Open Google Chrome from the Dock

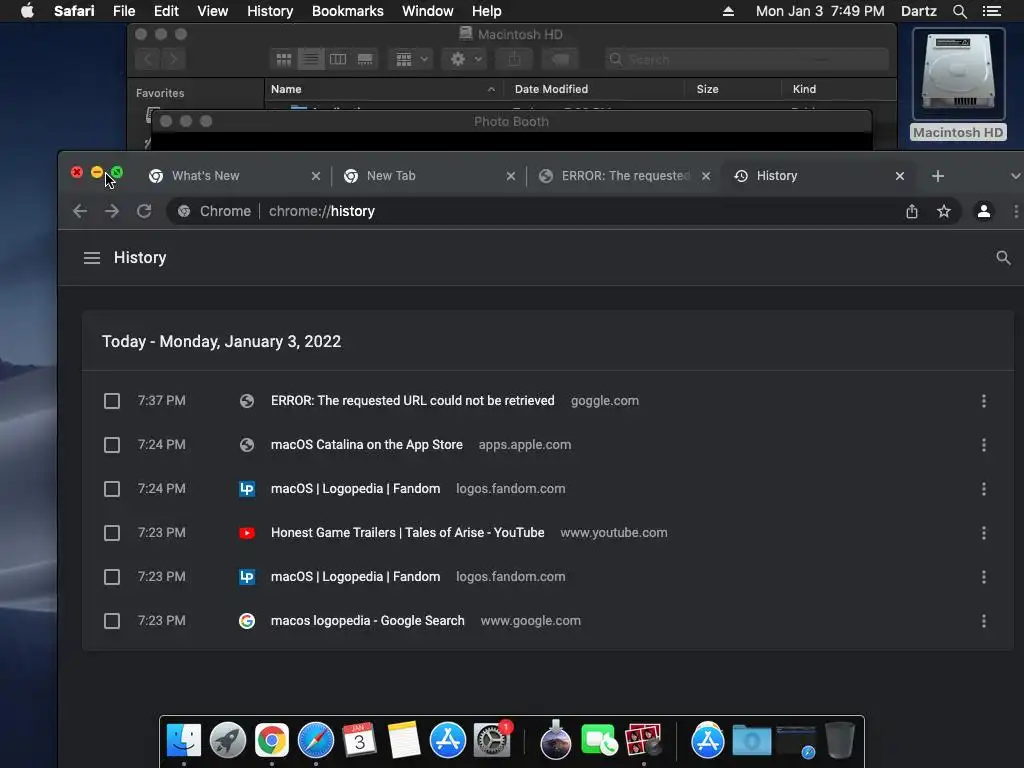point(272,741)
